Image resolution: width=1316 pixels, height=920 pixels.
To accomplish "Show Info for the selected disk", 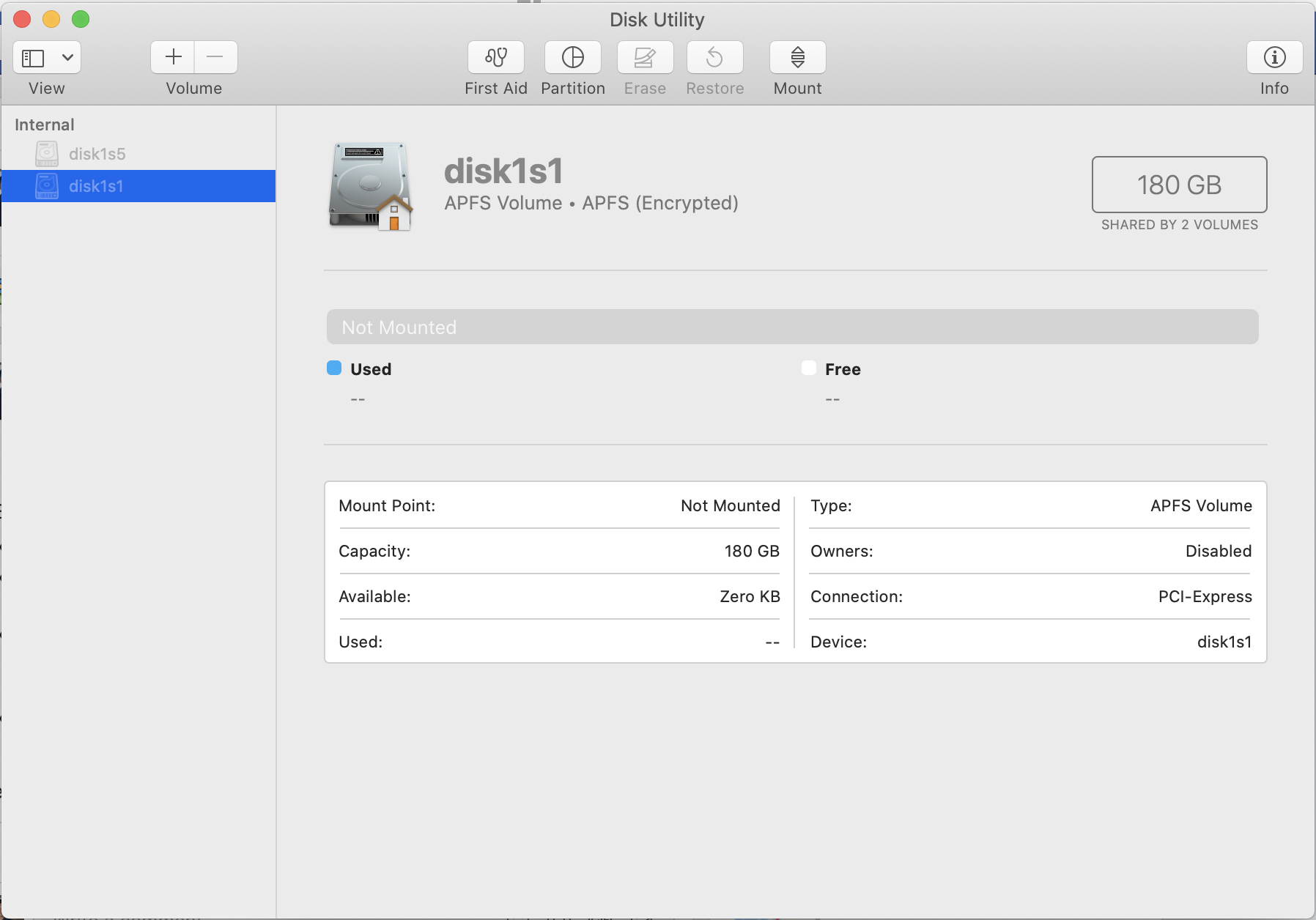I will tap(1274, 57).
